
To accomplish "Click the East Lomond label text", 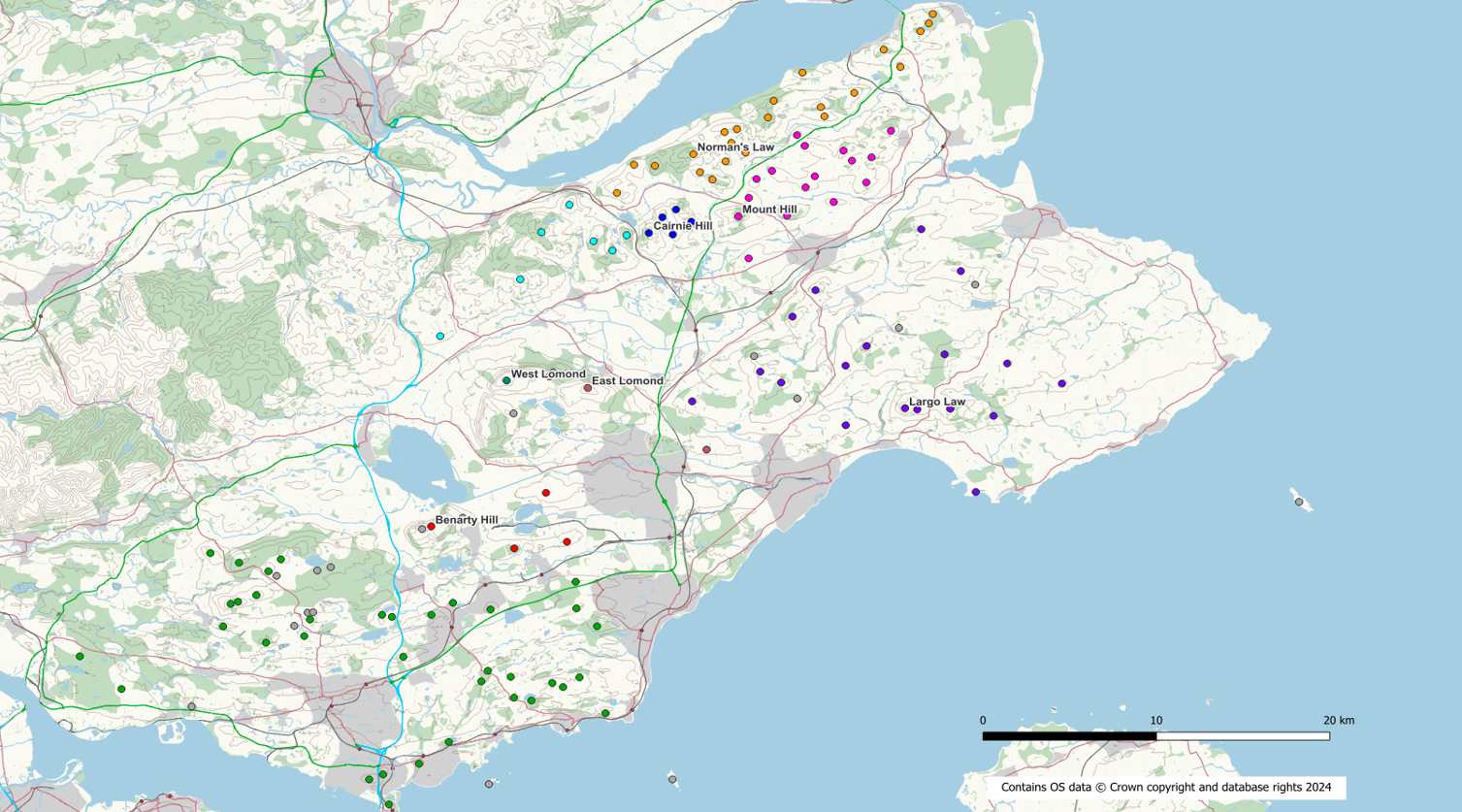I will [x=628, y=381].
